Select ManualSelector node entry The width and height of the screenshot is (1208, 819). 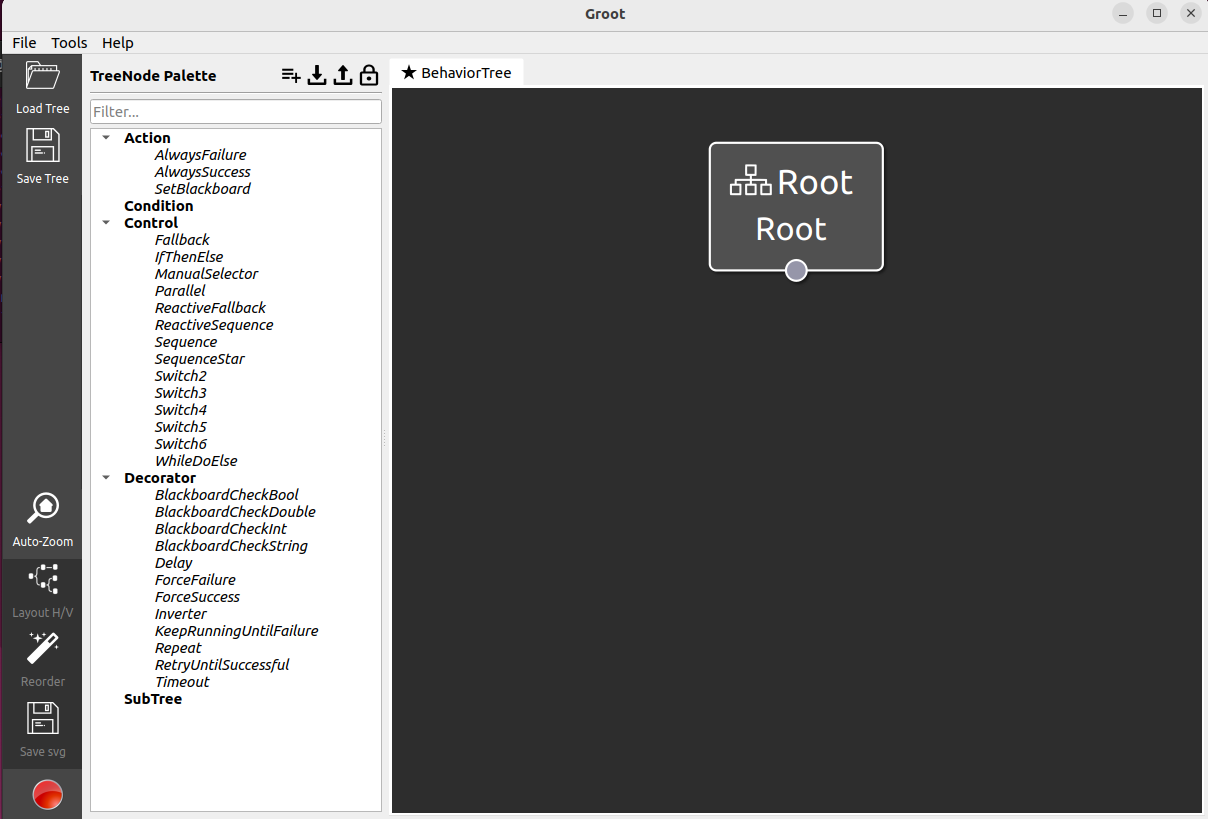coord(207,274)
